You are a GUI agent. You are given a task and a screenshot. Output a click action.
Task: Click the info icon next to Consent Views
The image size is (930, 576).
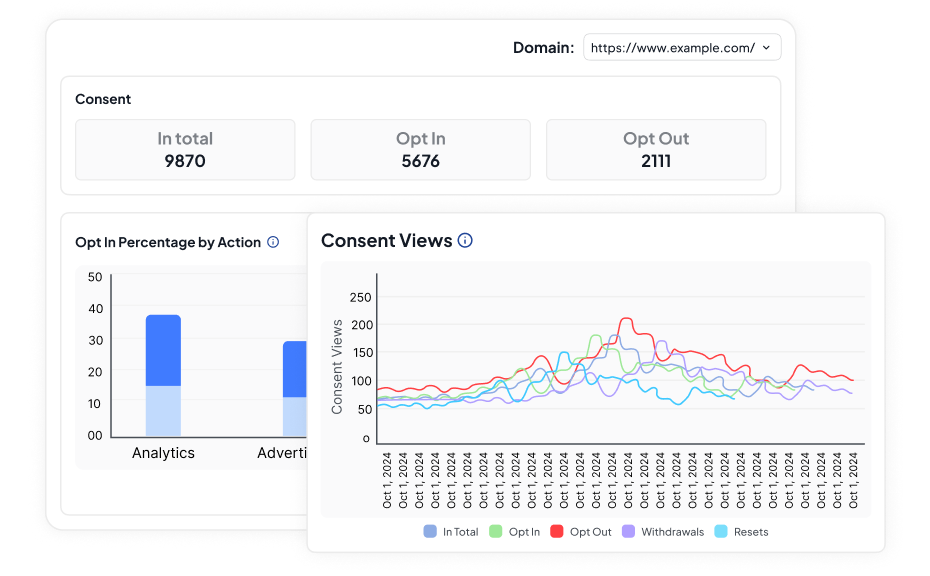click(466, 240)
